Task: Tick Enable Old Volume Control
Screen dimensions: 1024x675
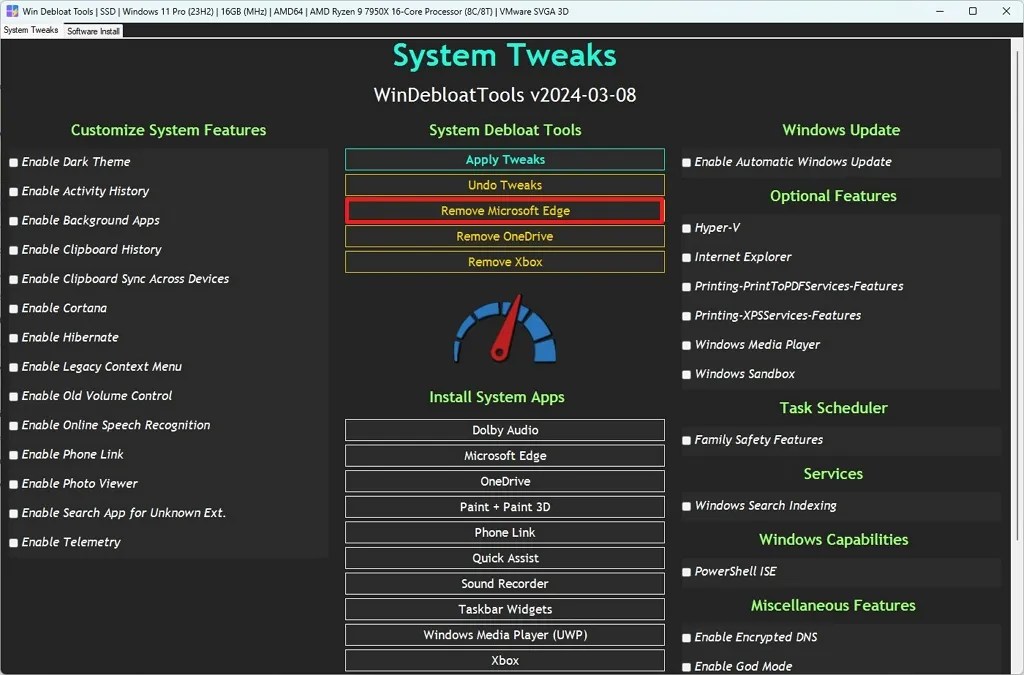Action: coord(14,396)
